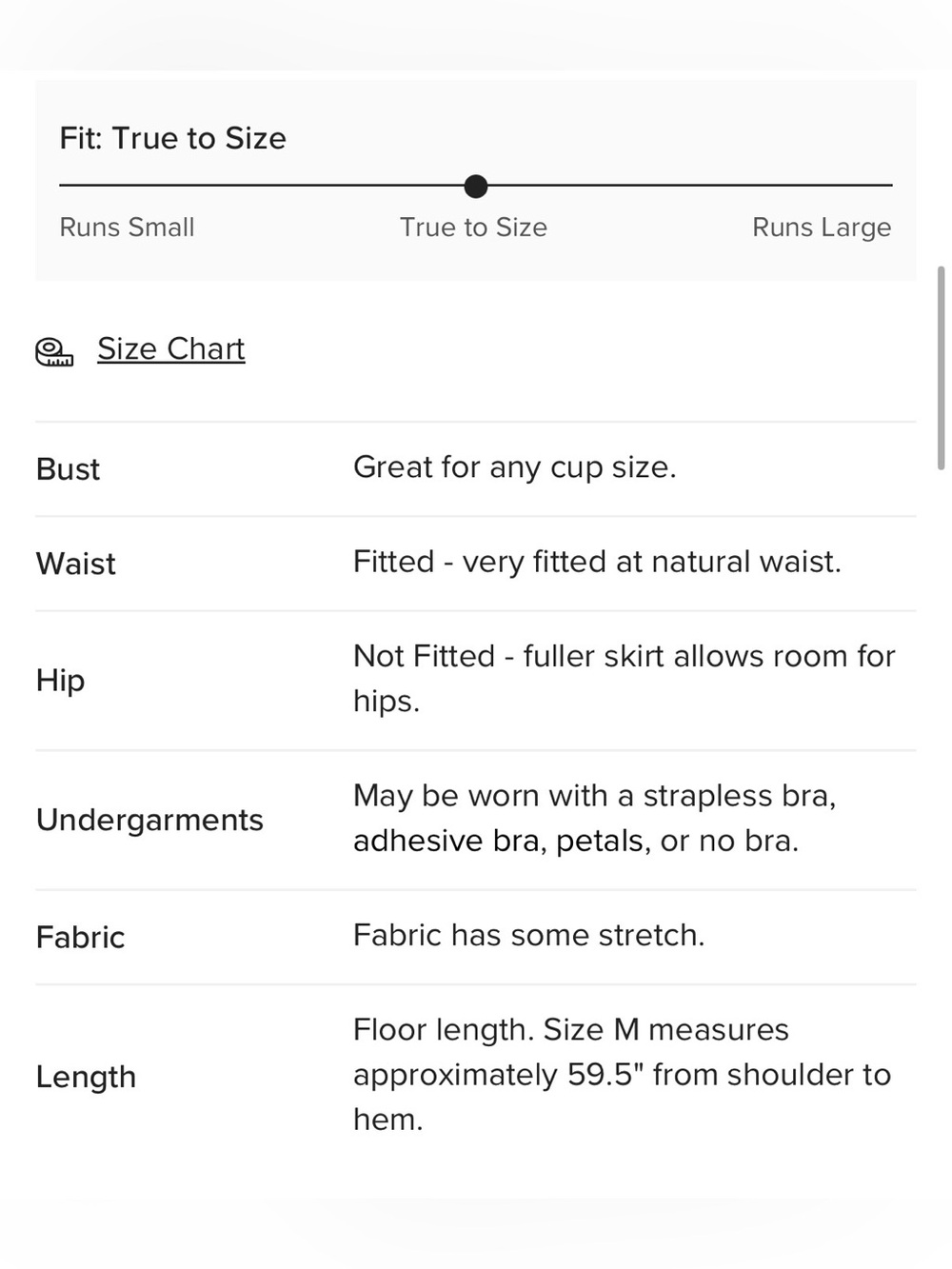Open the Size Chart link
The height and width of the screenshot is (1269, 952).
(171, 348)
